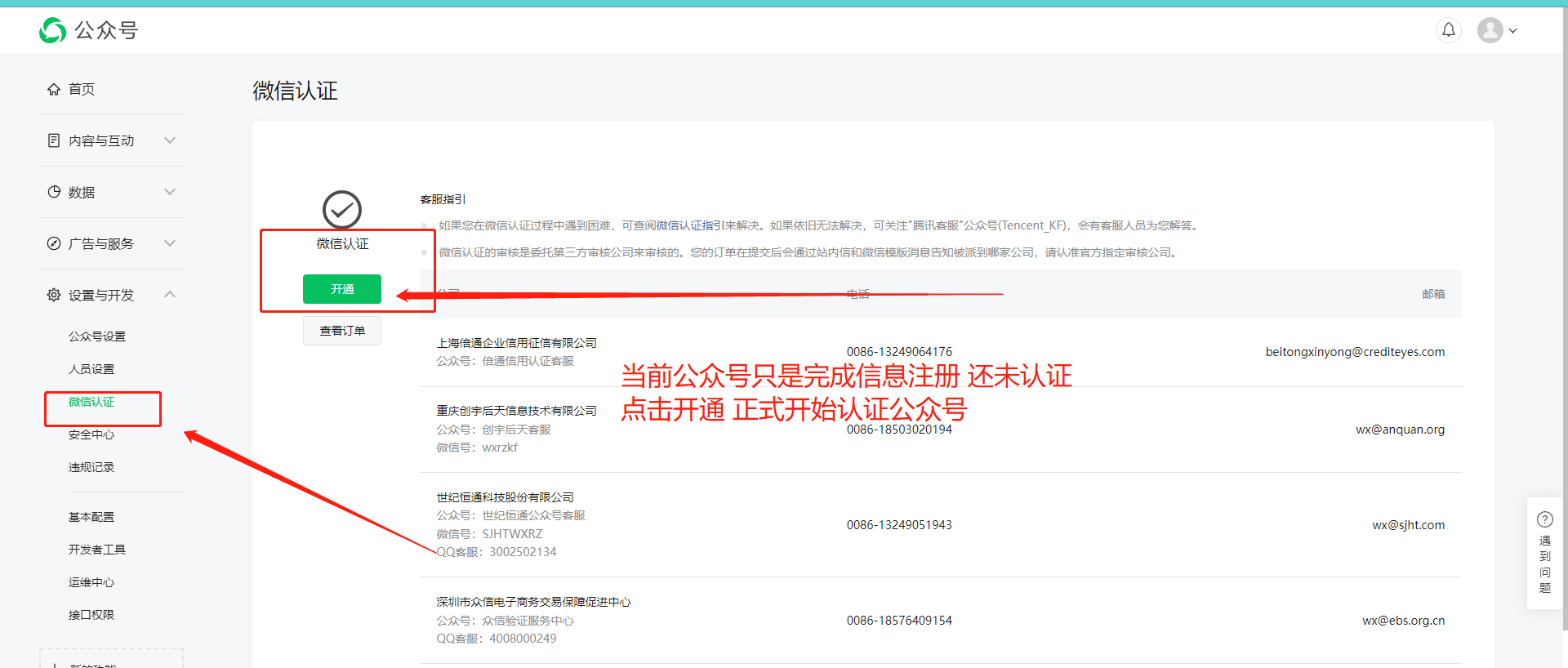1568x668 pixels.
Task: Open the notification bell
Action: (1449, 30)
